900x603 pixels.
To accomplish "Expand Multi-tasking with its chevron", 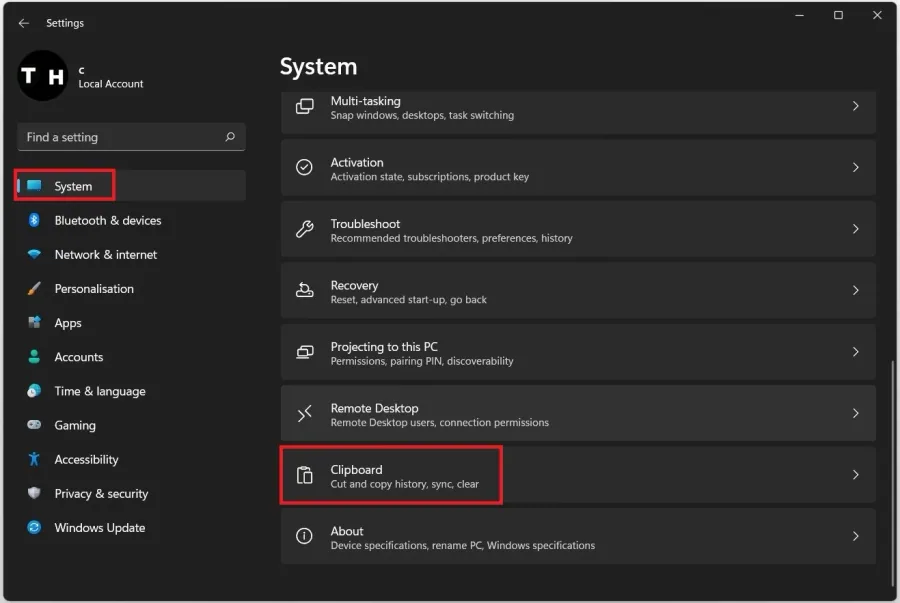I will 855,106.
